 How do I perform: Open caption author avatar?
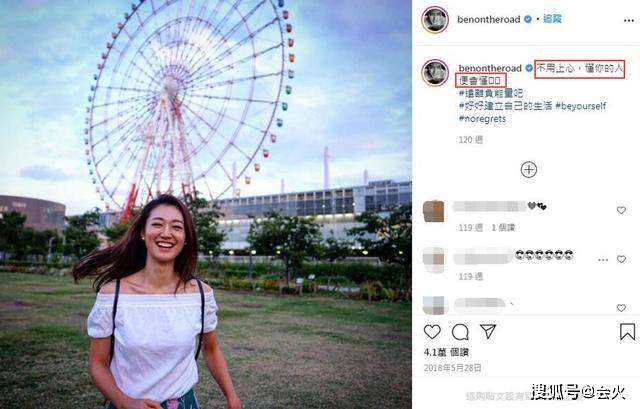(x=435, y=73)
